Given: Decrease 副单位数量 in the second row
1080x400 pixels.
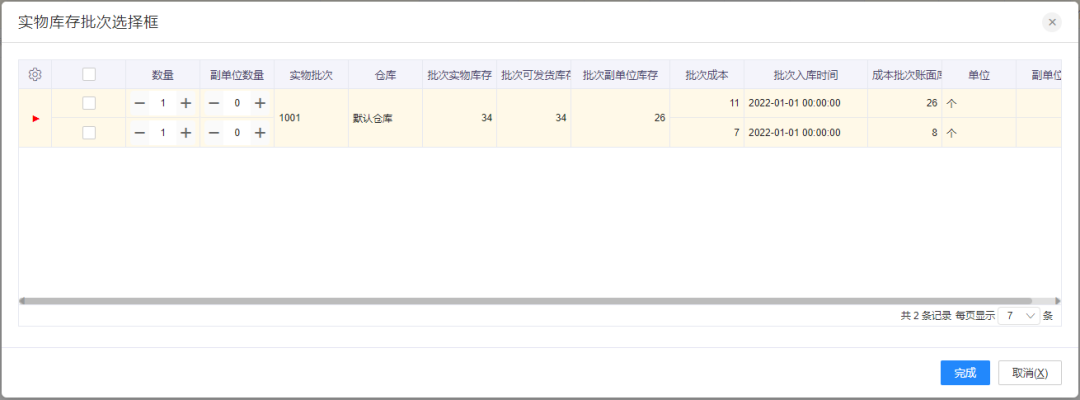Looking at the screenshot, I should coord(213,132).
